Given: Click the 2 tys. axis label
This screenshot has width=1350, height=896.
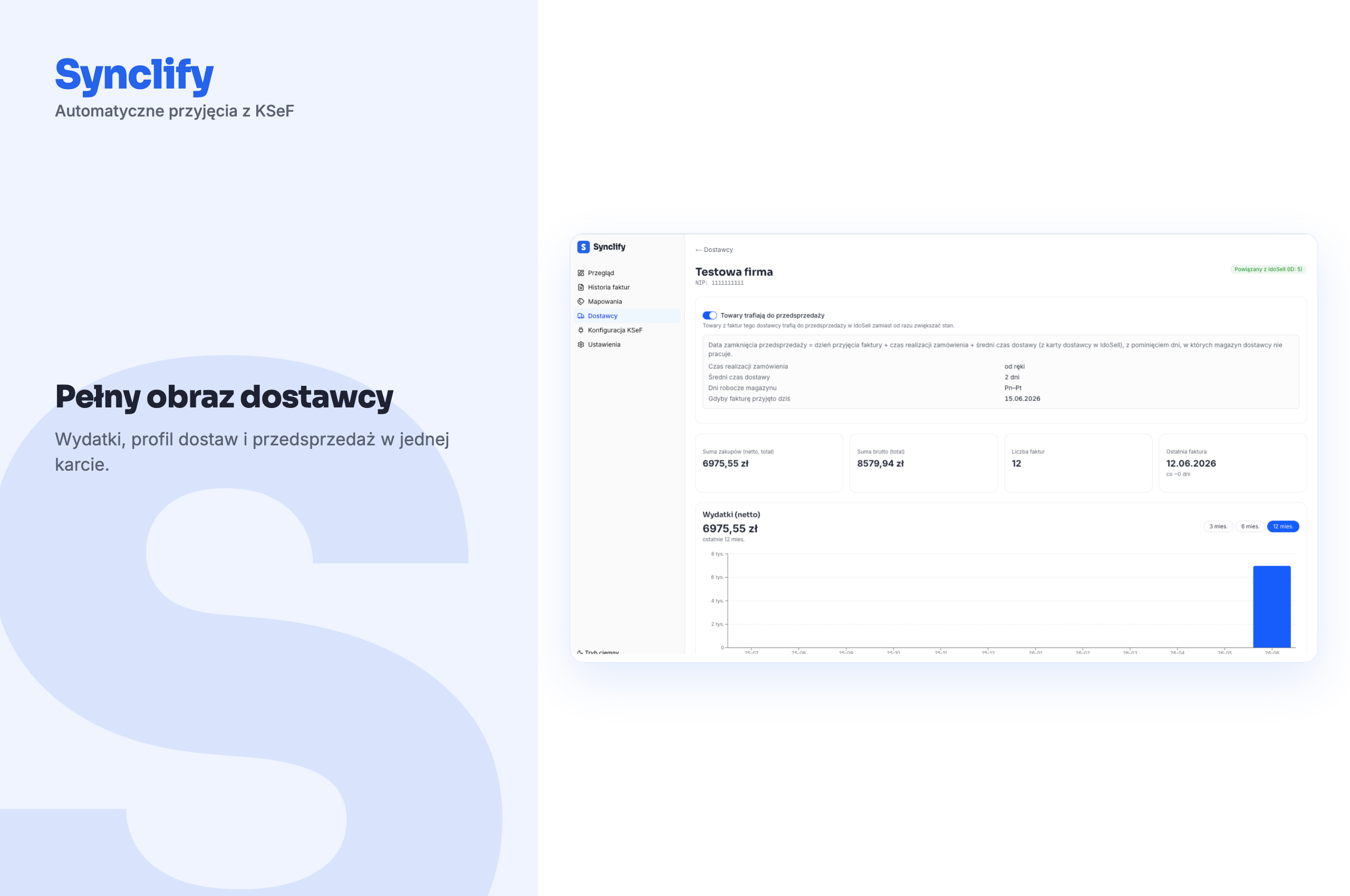Looking at the screenshot, I should [x=717, y=624].
